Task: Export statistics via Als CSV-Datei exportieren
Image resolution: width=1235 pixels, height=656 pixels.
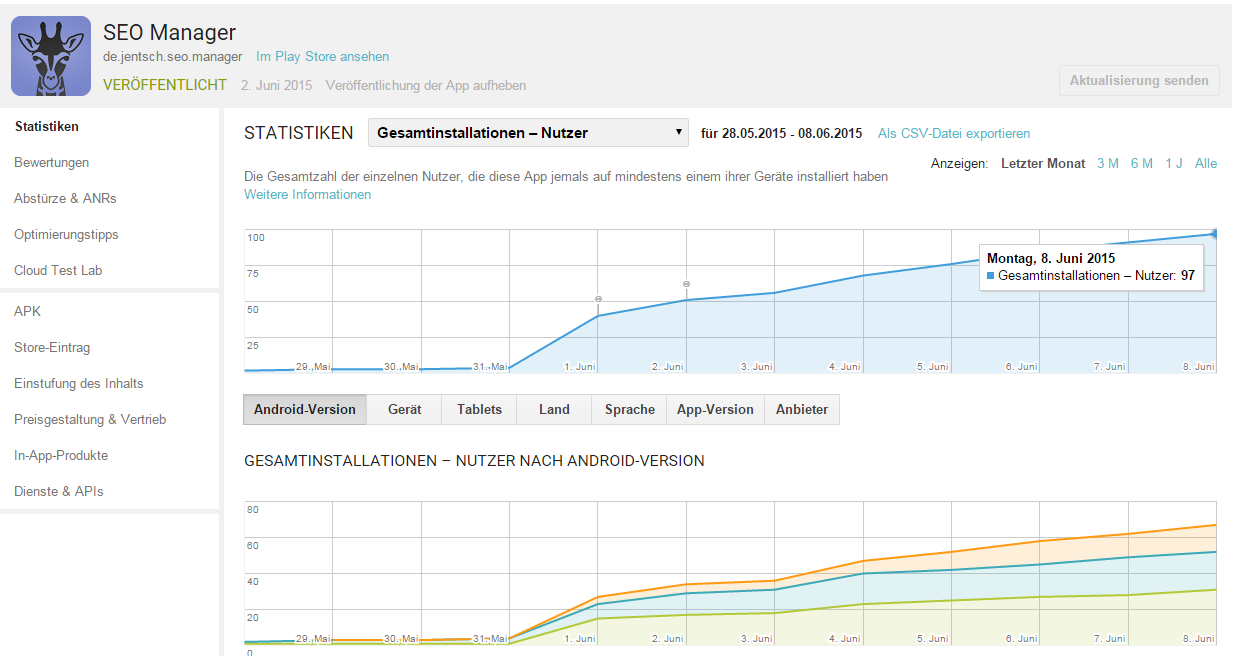Action: point(954,133)
